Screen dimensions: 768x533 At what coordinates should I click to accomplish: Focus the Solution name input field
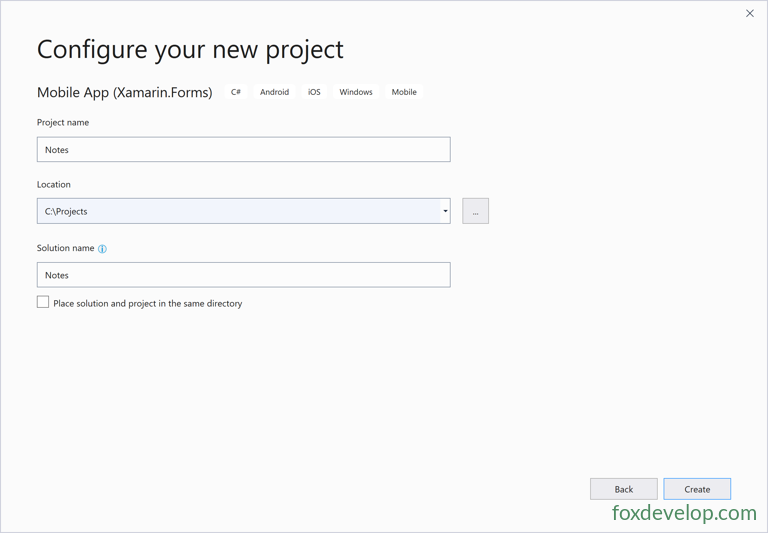click(x=243, y=275)
